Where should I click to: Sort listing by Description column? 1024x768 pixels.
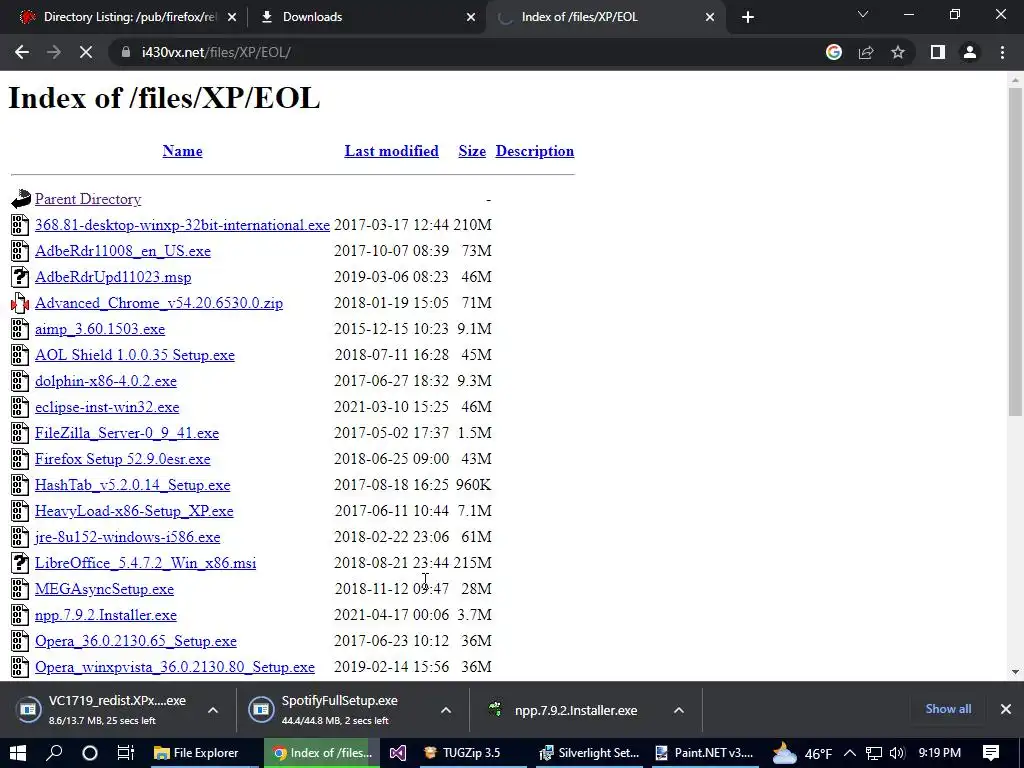click(535, 151)
